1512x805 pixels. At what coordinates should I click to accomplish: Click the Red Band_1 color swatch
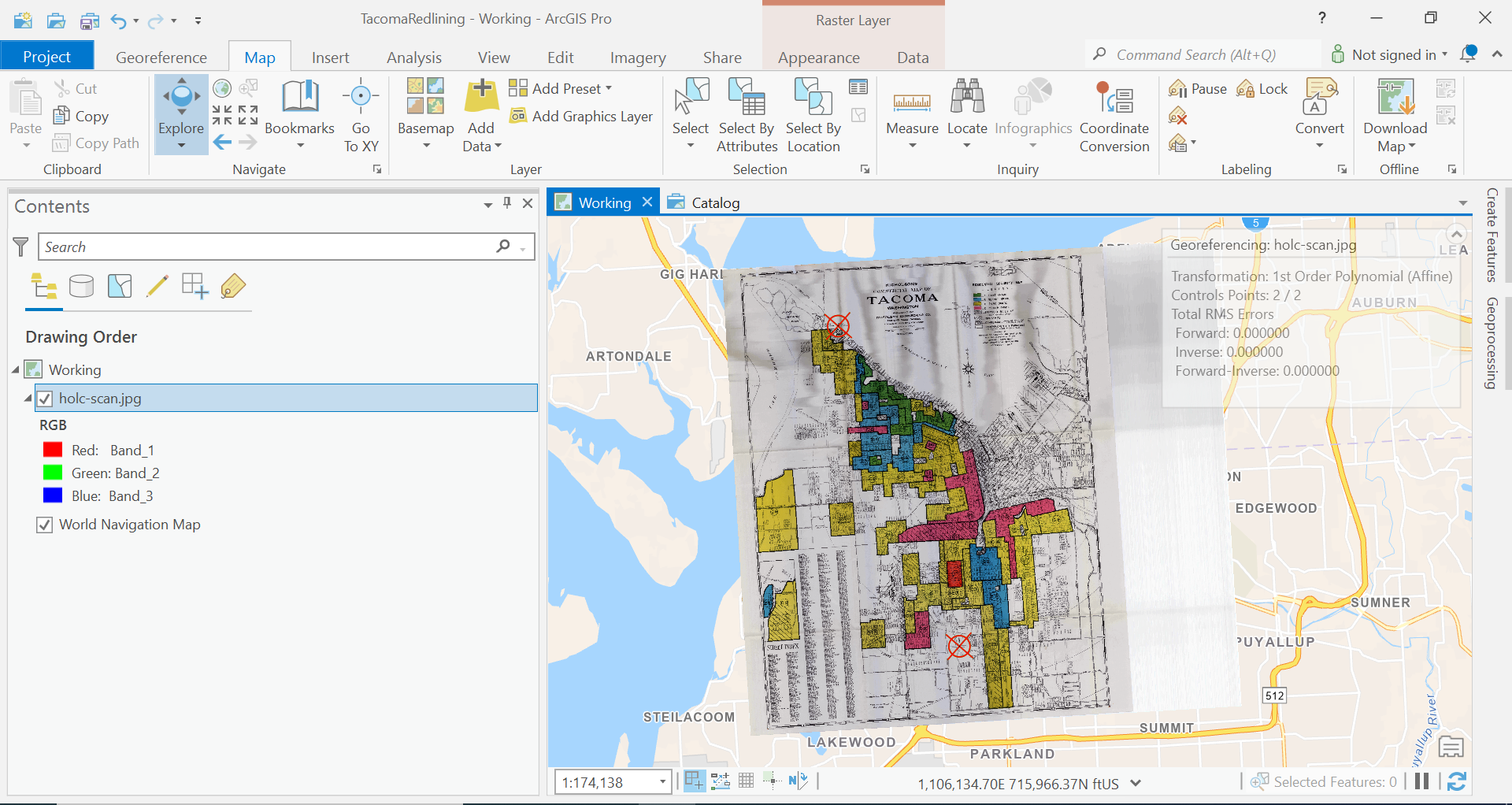53,450
